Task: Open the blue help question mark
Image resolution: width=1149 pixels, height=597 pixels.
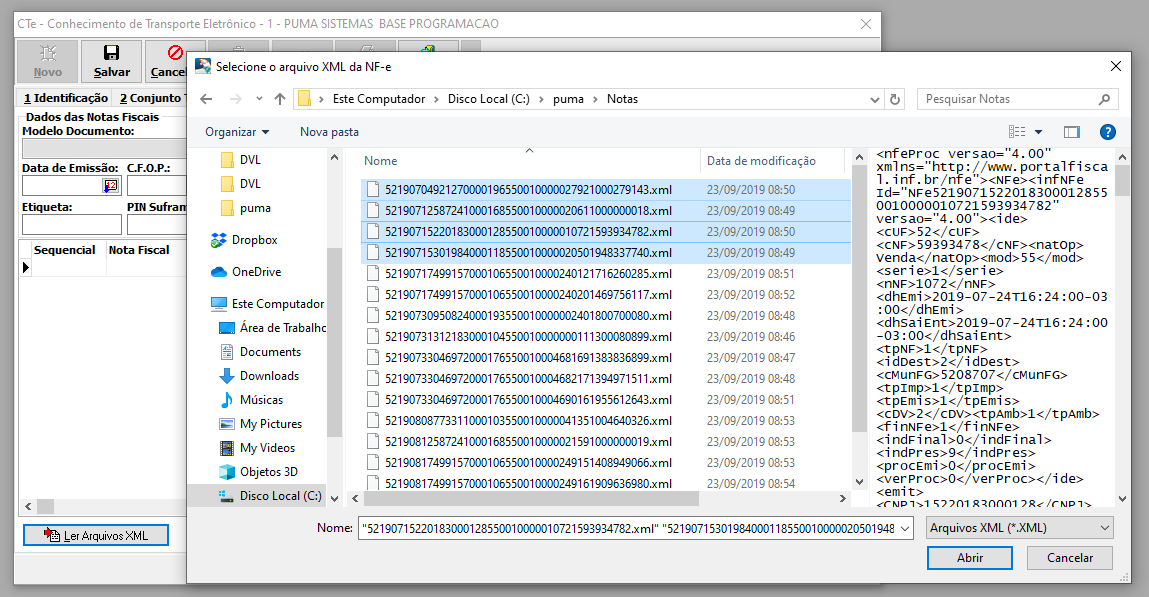Action: coord(1107,132)
